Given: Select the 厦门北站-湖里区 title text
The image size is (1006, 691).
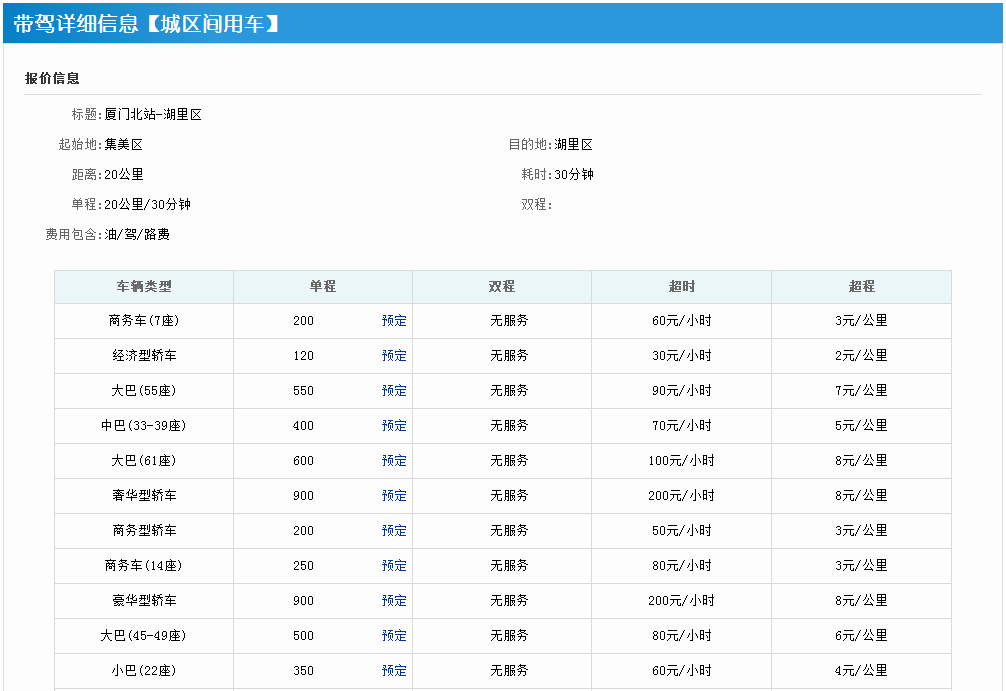Looking at the screenshot, I should click(153, 114).
